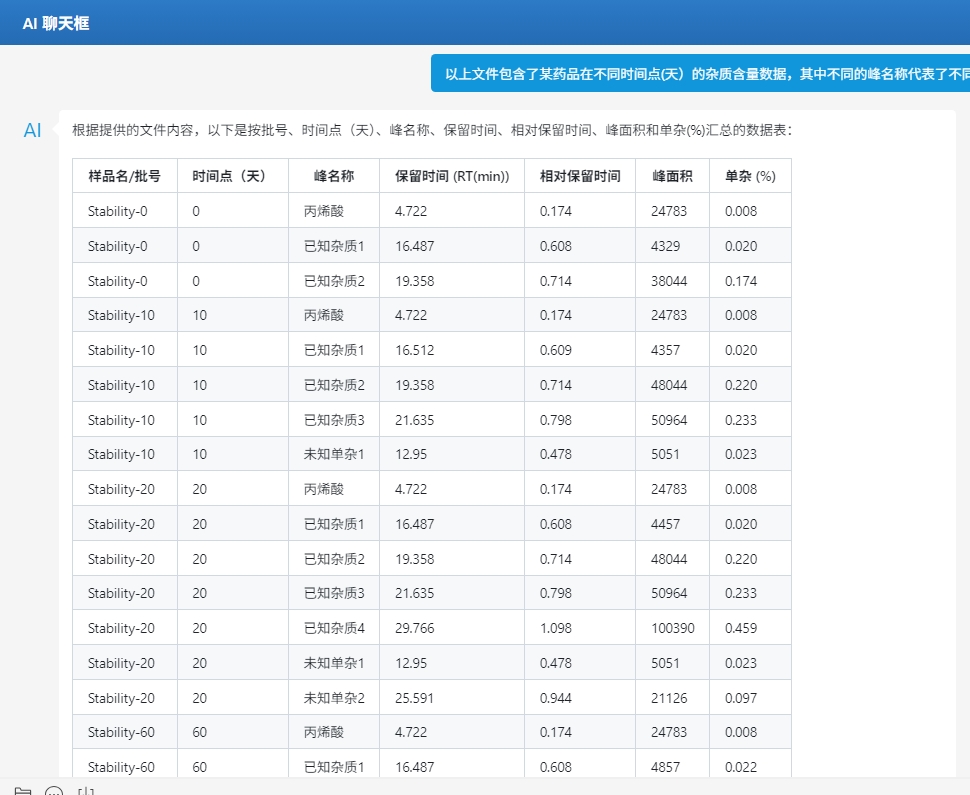The image size is (970, 795).
Task: Click the '已知杂质4' peak name cell
Action: point(334,628)
